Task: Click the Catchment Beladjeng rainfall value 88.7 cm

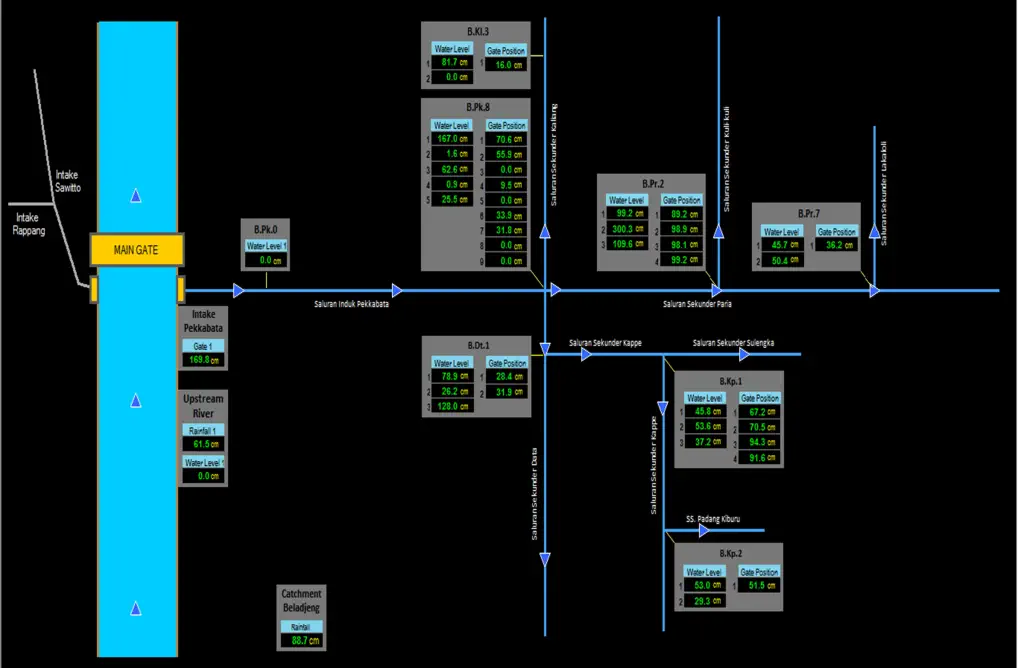Action: 301,641
